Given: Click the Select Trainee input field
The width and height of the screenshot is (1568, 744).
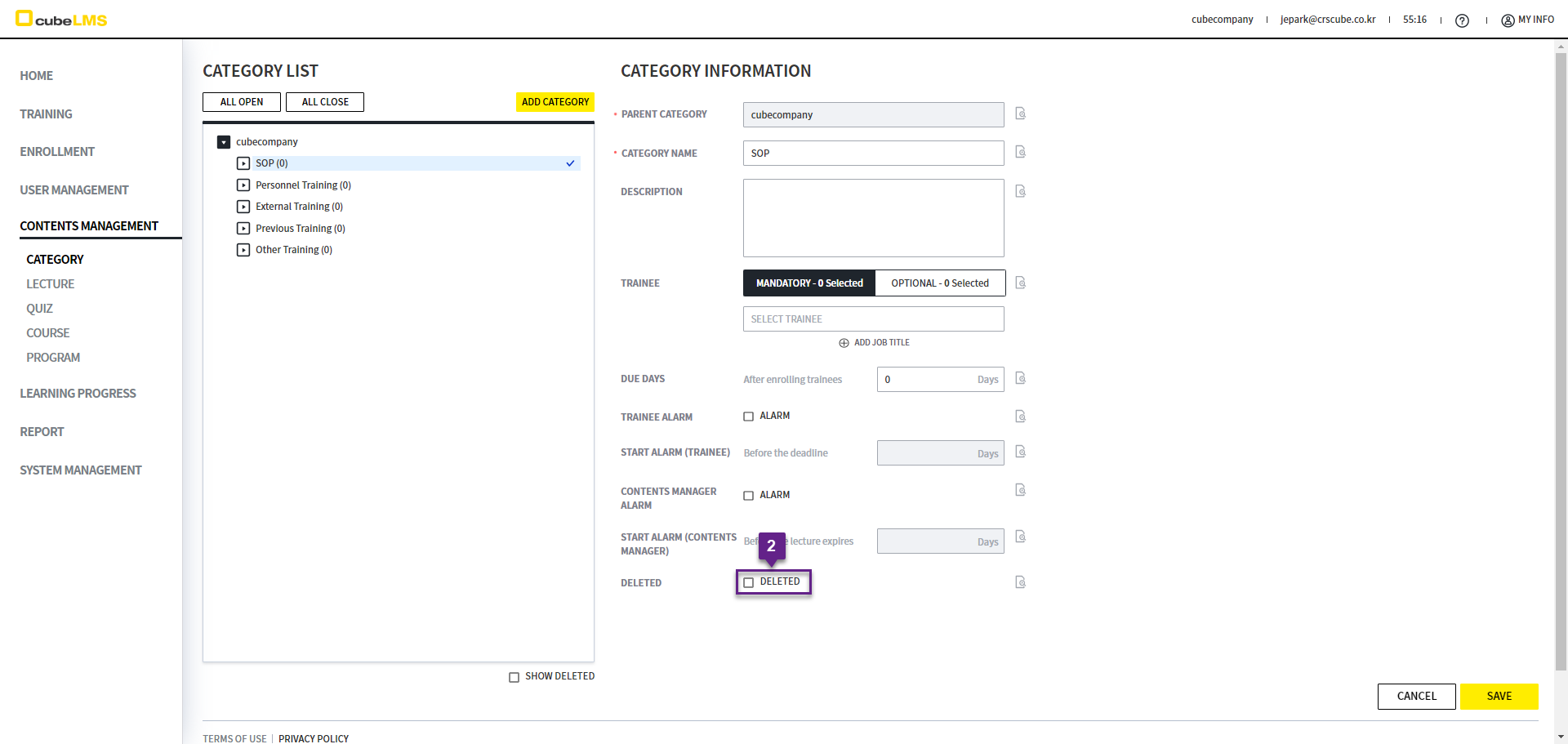Looking at the screenshot, I should coord(873,319).
